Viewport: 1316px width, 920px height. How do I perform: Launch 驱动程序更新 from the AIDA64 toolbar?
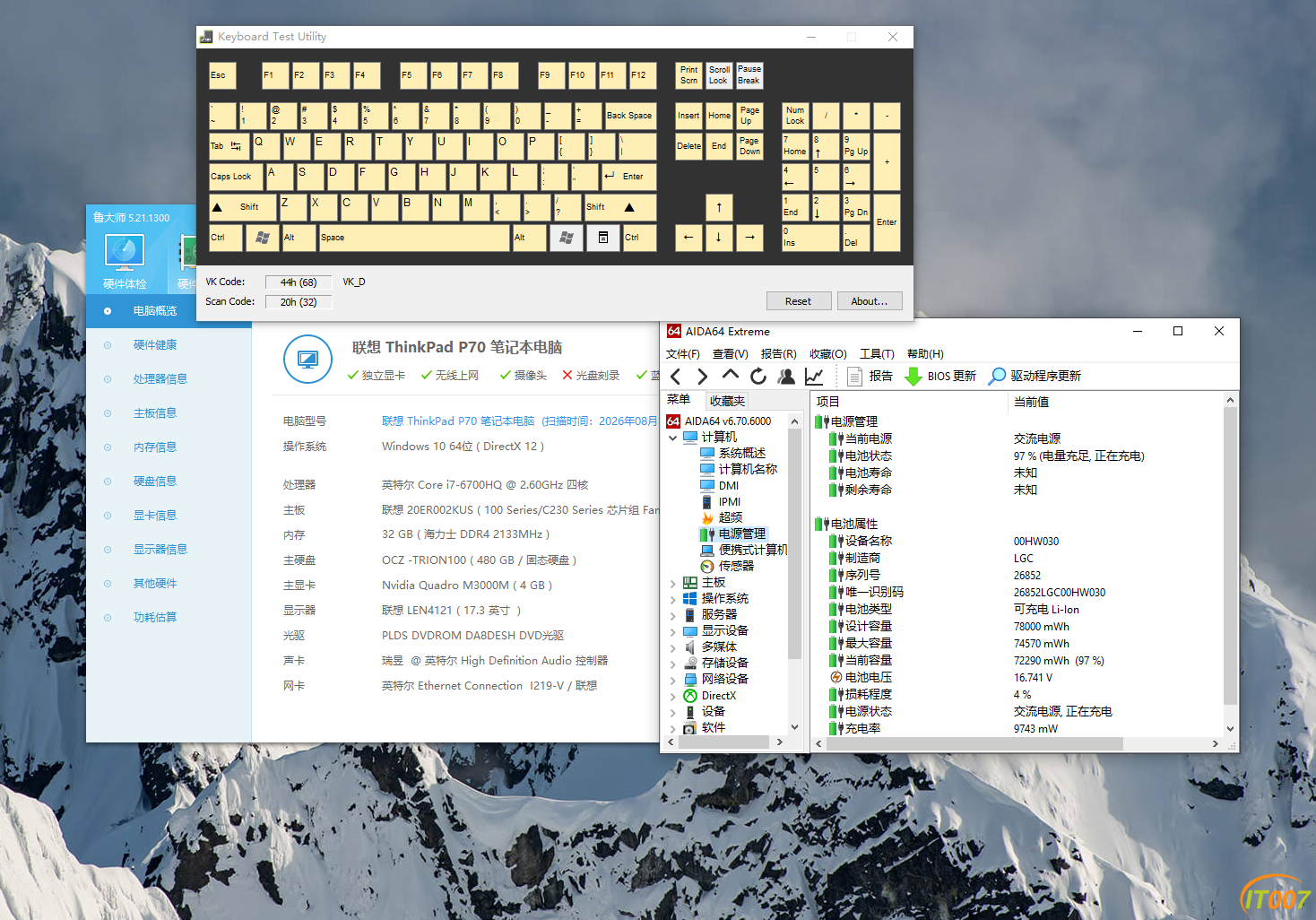coord(1035,377)
